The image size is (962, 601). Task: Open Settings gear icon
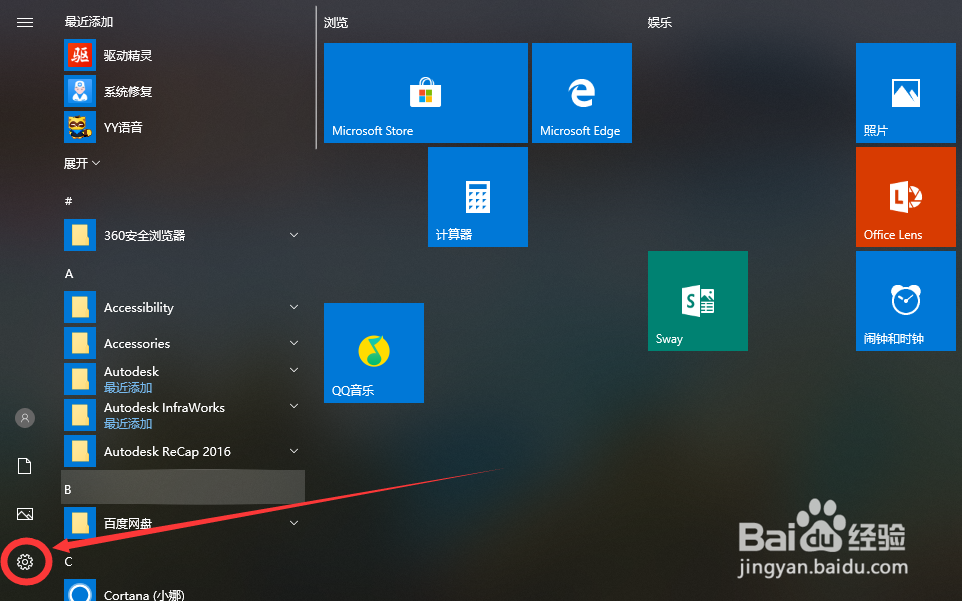click(25, 562)
